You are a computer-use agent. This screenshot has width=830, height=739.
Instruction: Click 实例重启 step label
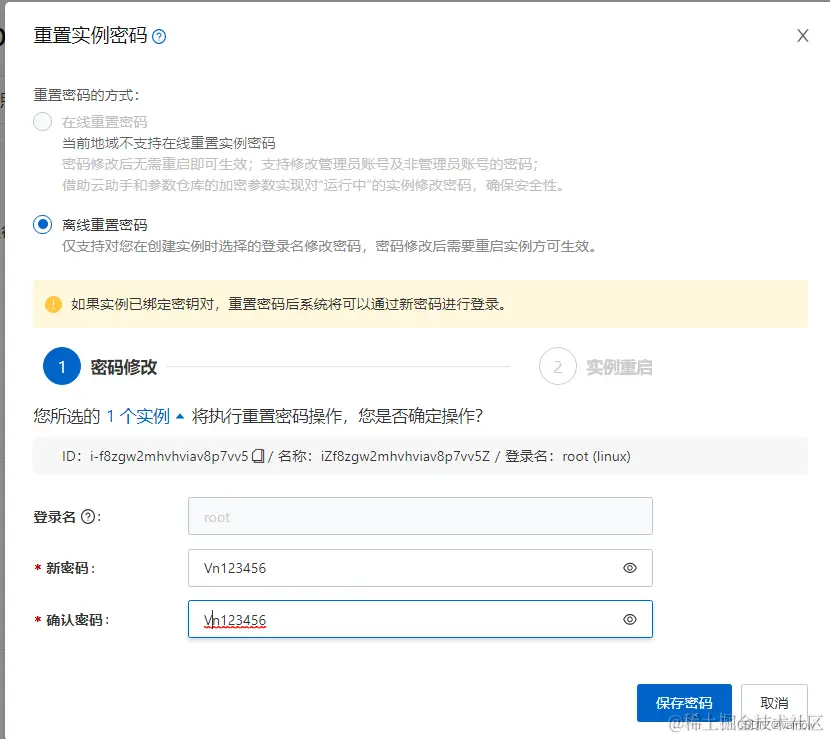click(x=619, y=367)
